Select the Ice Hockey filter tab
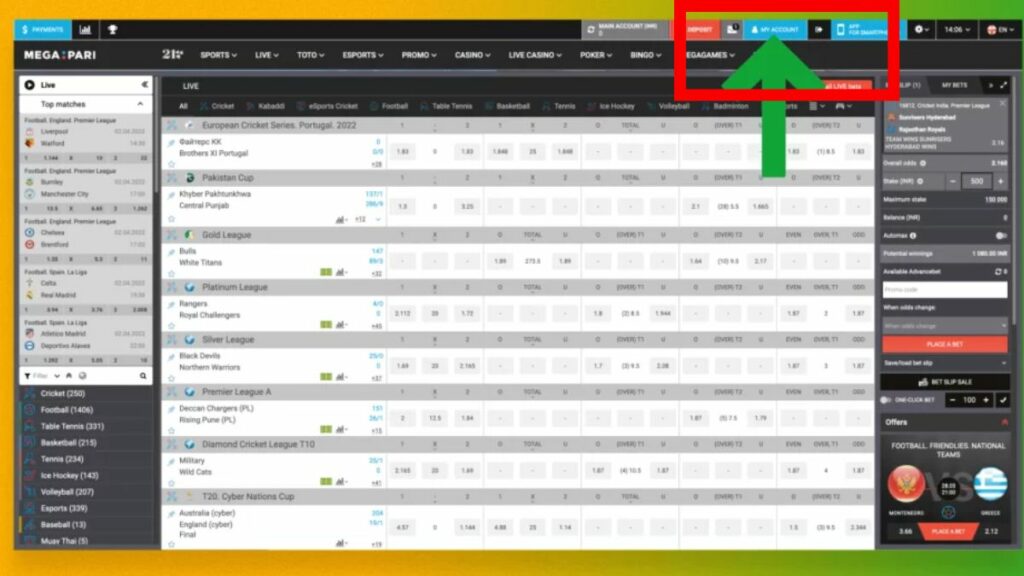Viewport: 1024px width, 576px height. [x=611, y=106]
